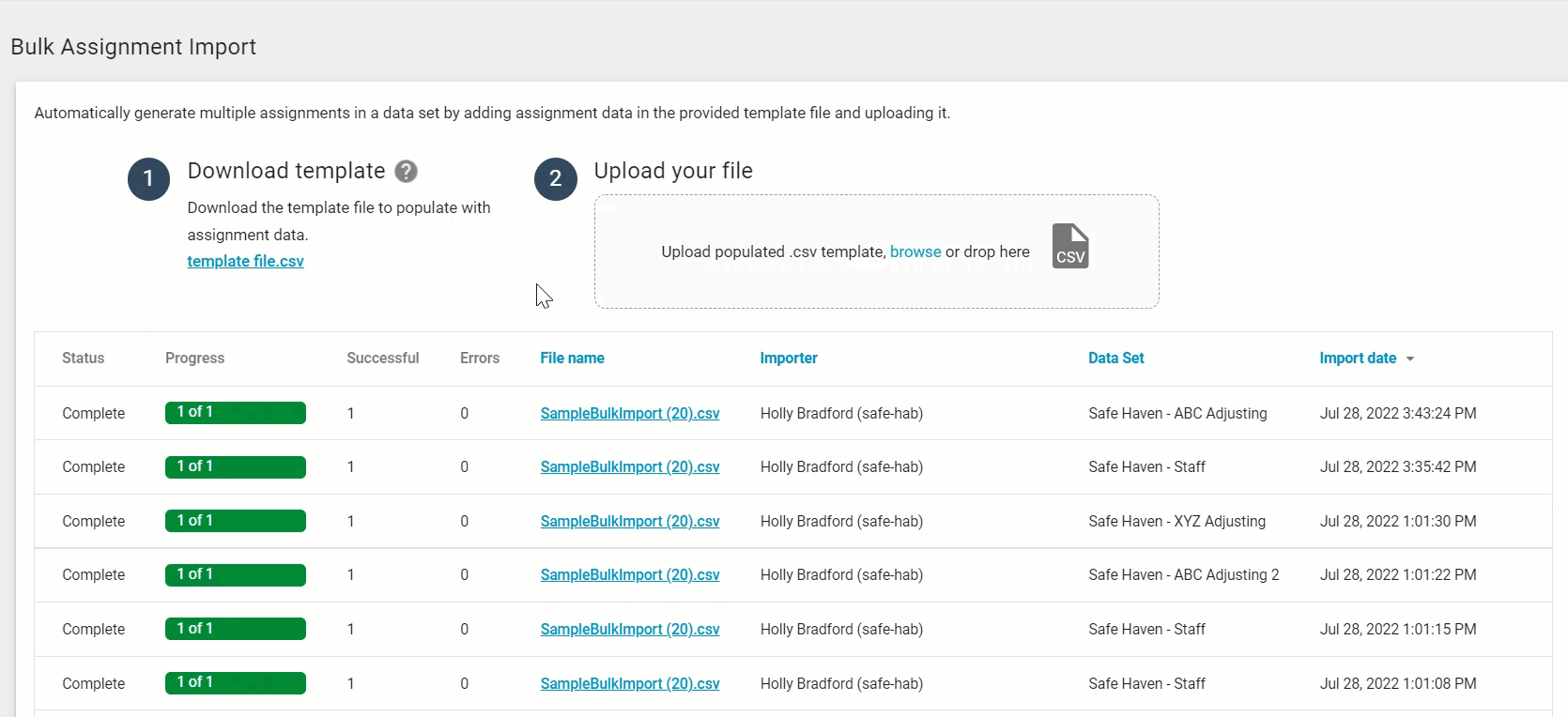Open SampleBulkImport file for XYZ Adjusting
1568x717 pixels.
pyautogui.click(x=629, y=521)
